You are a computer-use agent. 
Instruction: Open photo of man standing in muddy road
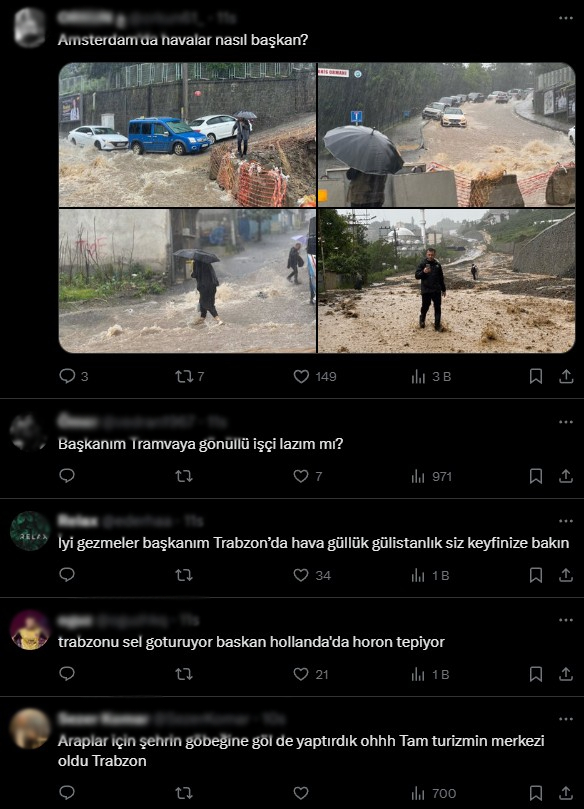point(446,281)
